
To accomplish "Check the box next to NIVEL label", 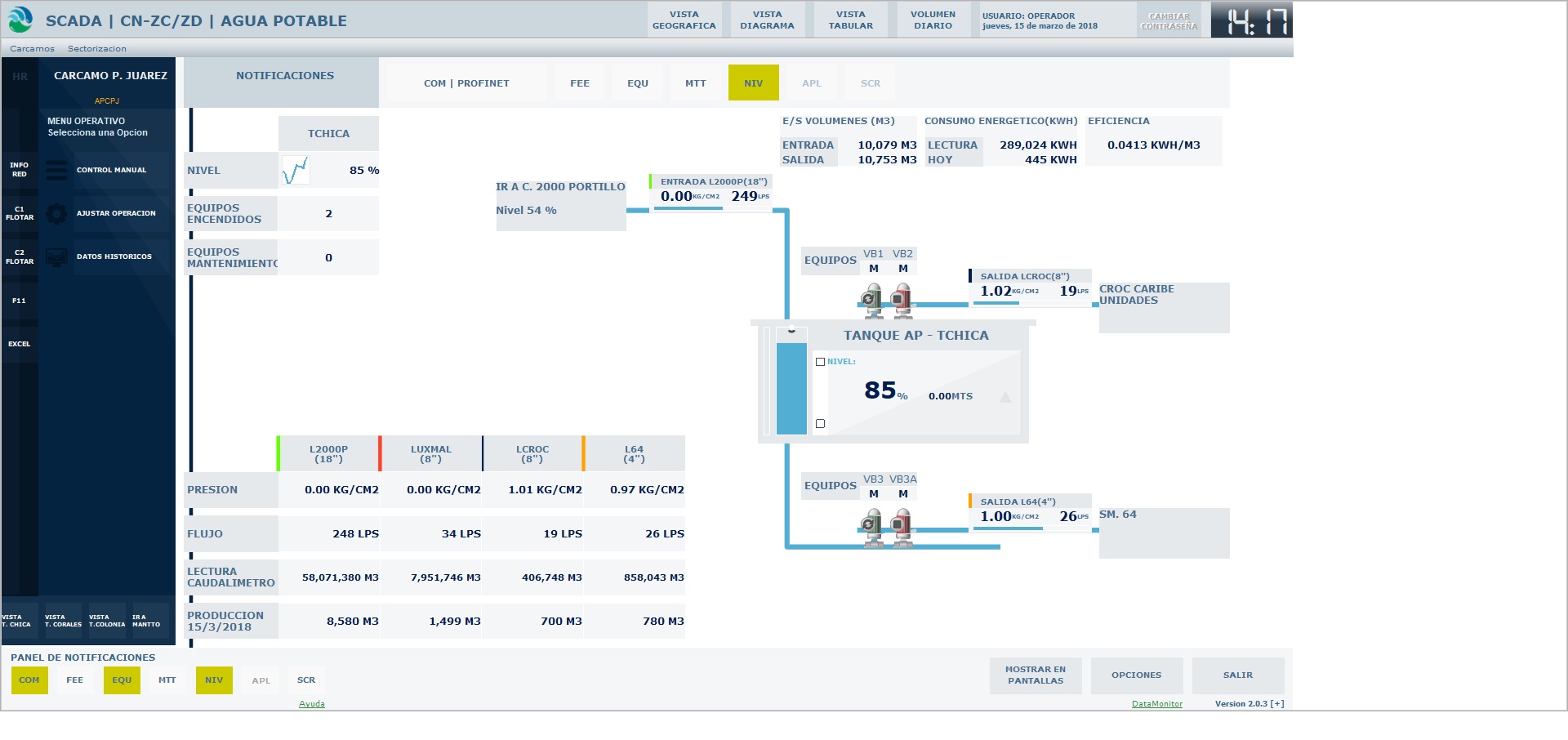I will click(820, 362).
